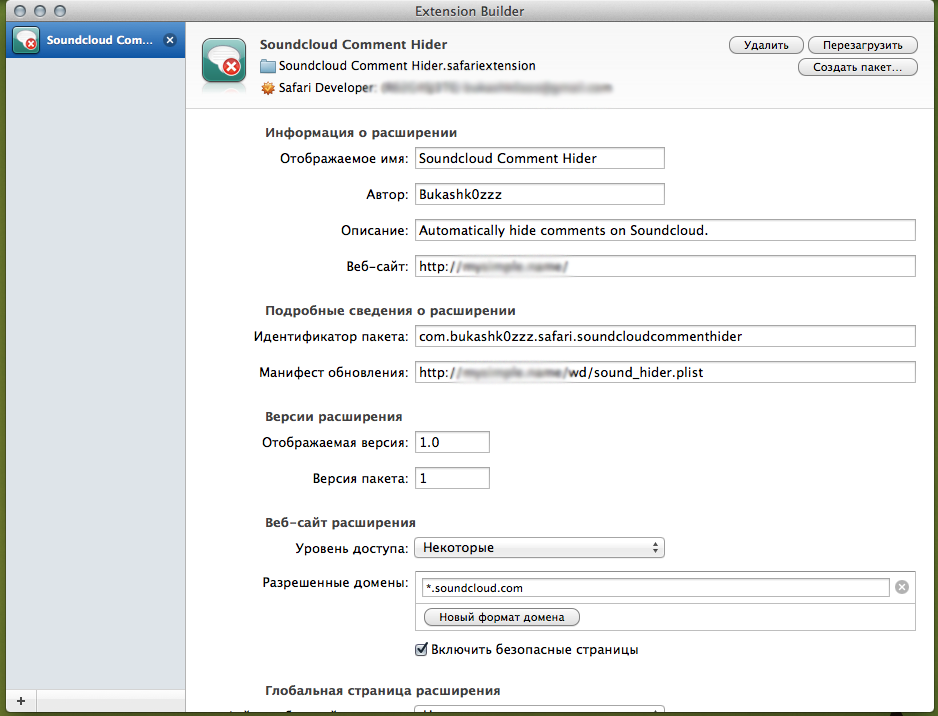
Task: Select the Отображаемая версия field showing 1.0
Action: point(452,441)
